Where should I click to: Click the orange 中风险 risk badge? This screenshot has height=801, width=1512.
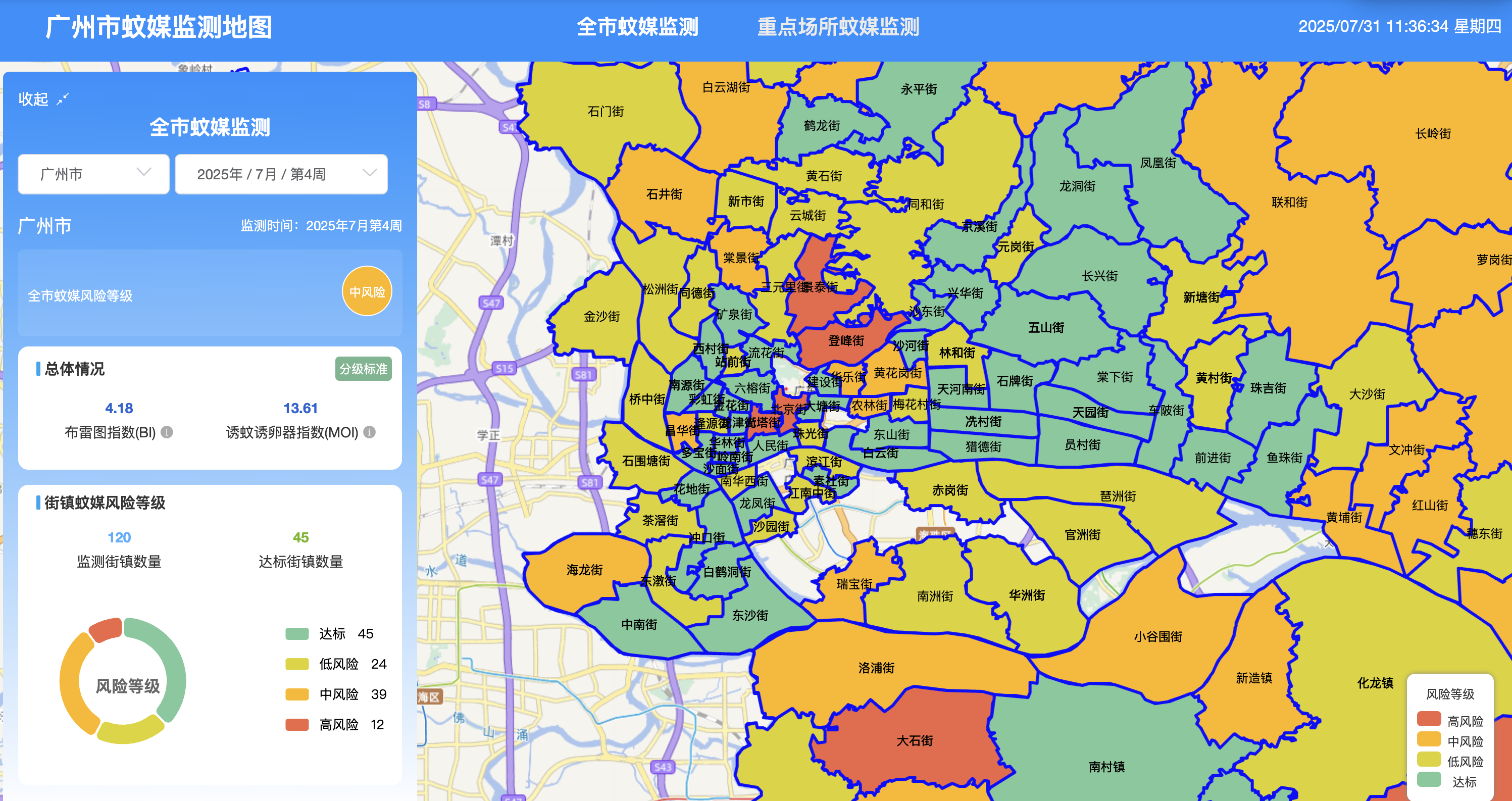367,291
